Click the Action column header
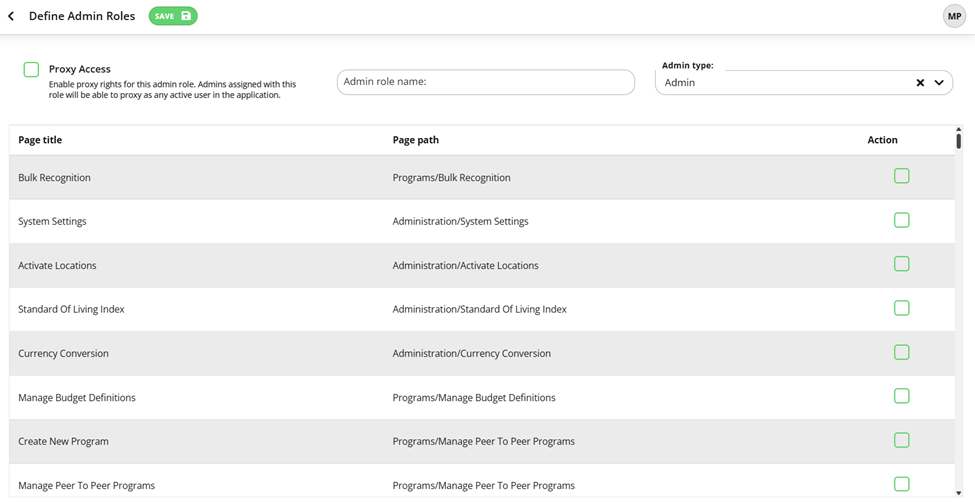975x502 pixels. (x=882, y=140)
